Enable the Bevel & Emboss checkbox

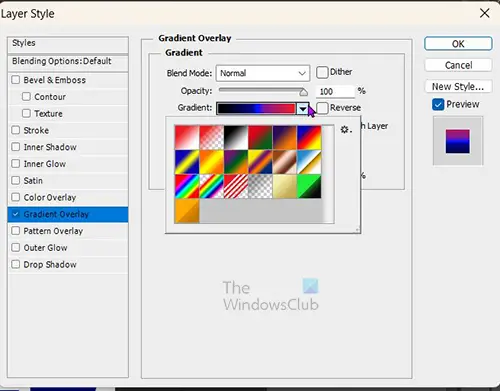pyautogui.click(x=16, y=80)
